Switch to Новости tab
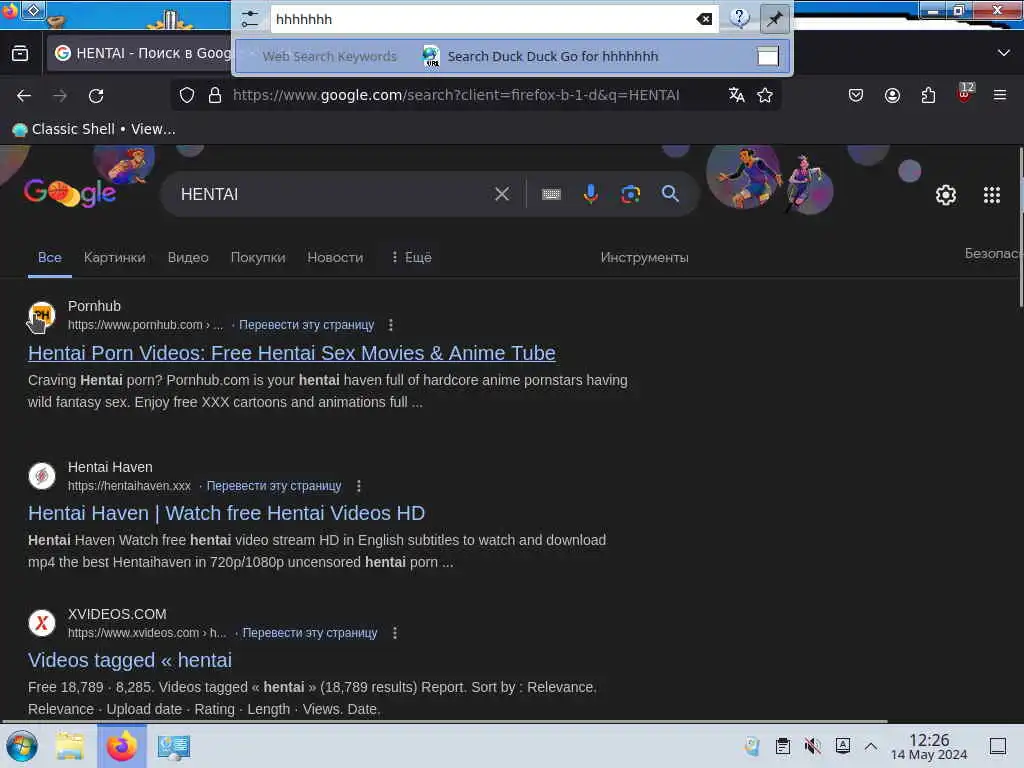The width and height of the screenshot is (1024, 768). point(335,257)
